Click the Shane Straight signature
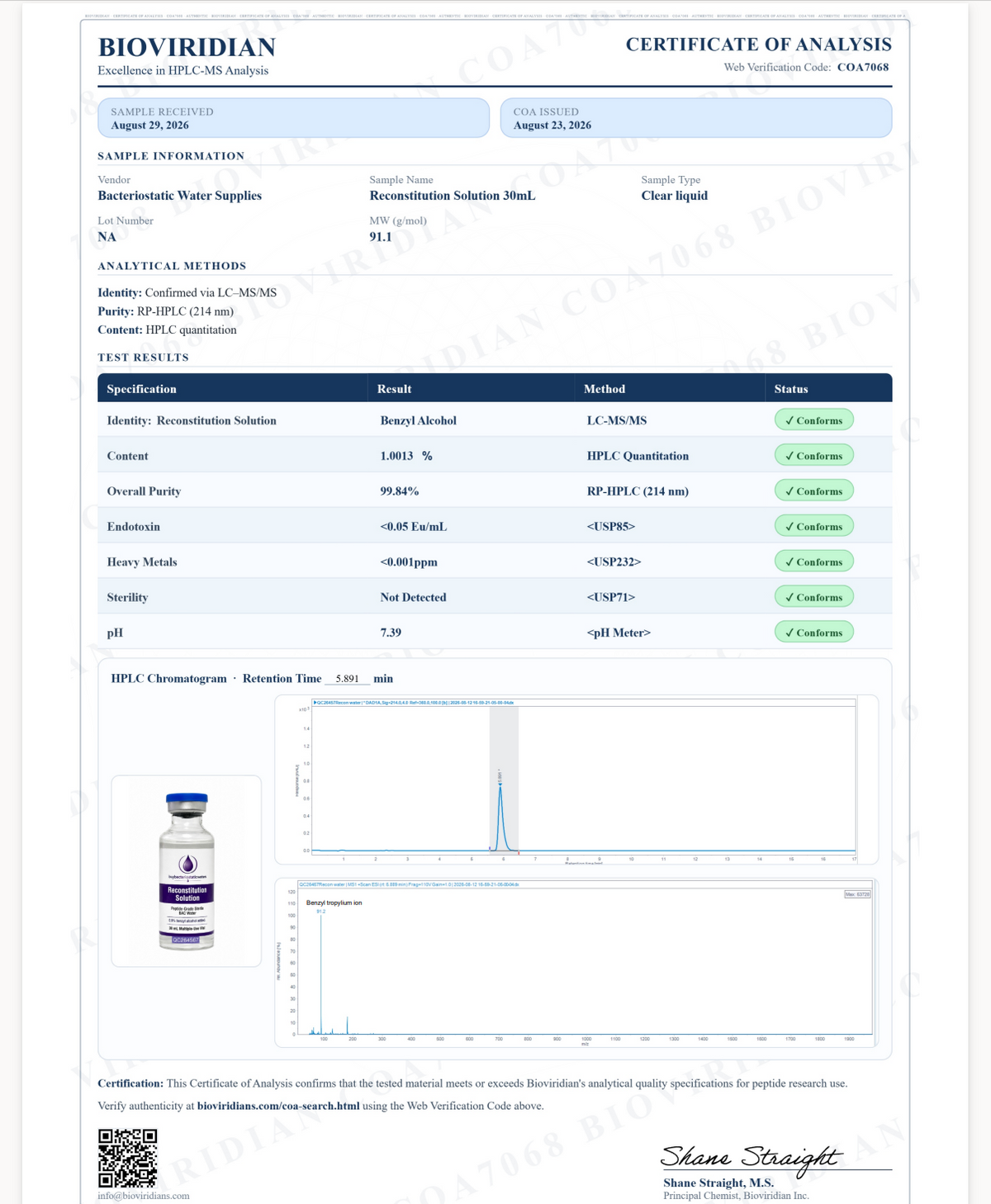991x1204 pixels. coord(751,1156)
